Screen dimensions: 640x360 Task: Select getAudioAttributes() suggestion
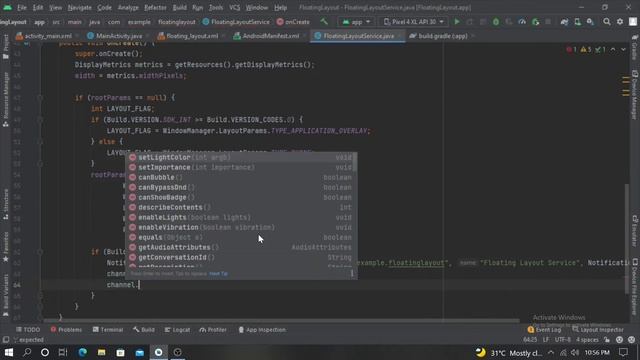point(241,247)
